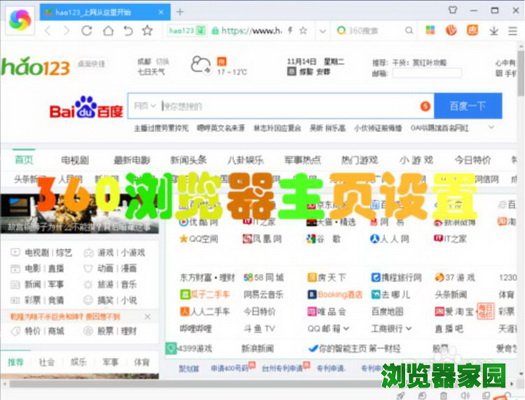Open the colorful extensions grid icon
The width and height of the screenshot is (525, 400).
[430, 30]
